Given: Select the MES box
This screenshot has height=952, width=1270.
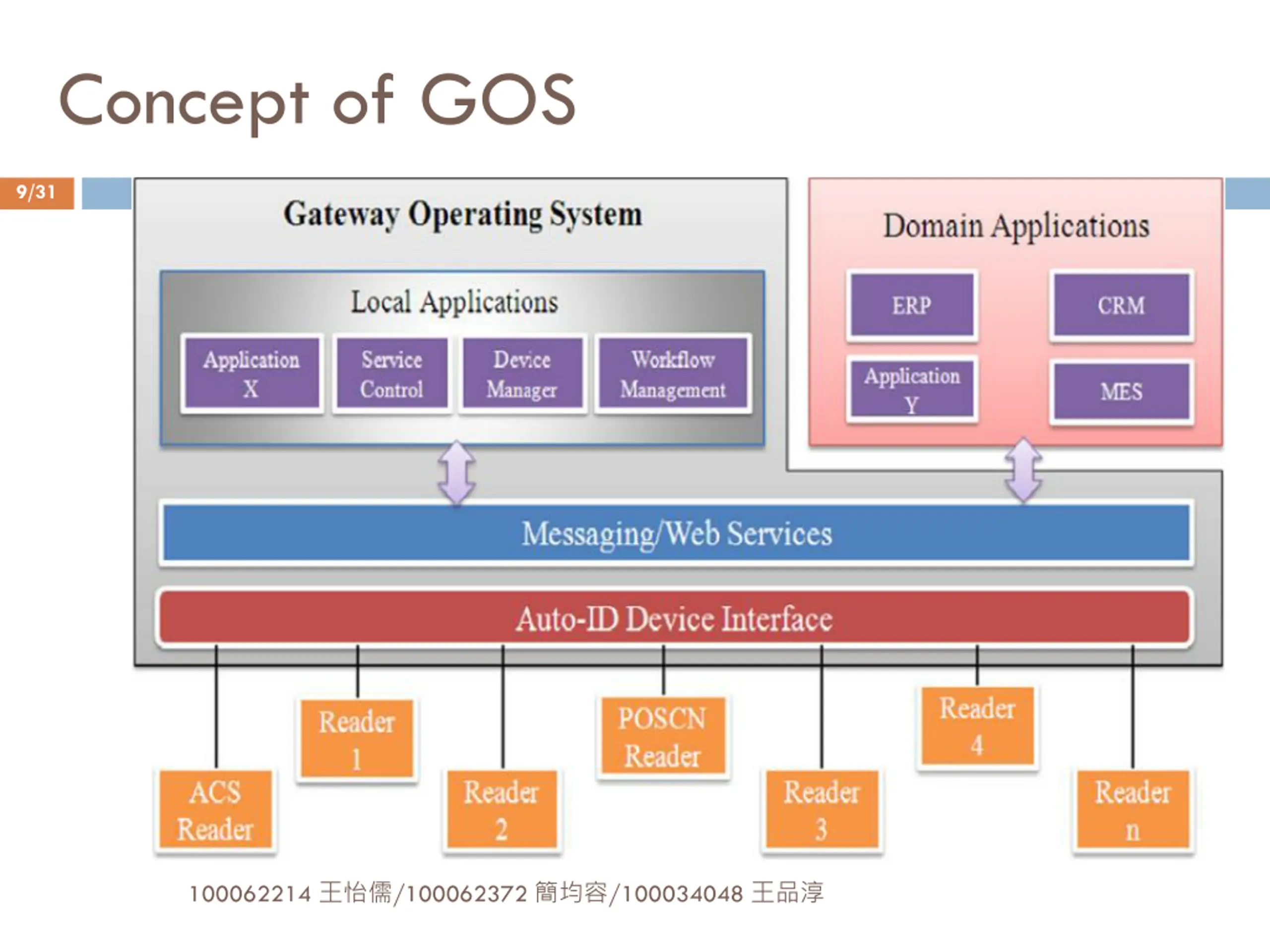Looking at the screenshot, I should point(1121,392).
